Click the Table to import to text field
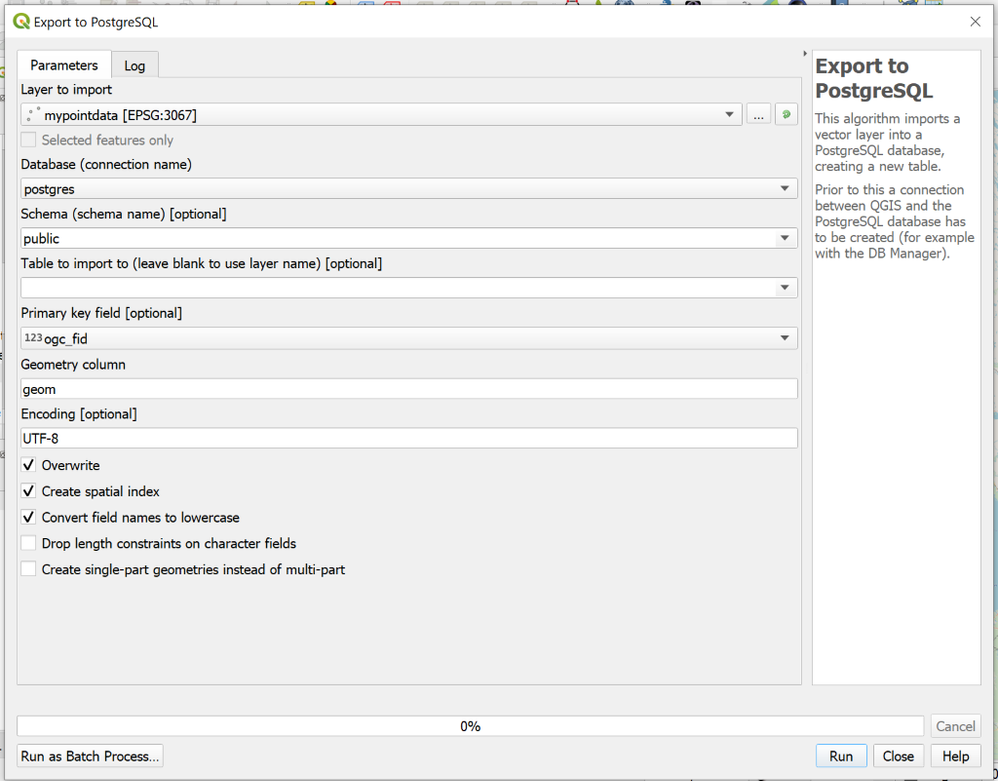 (397, 288)
